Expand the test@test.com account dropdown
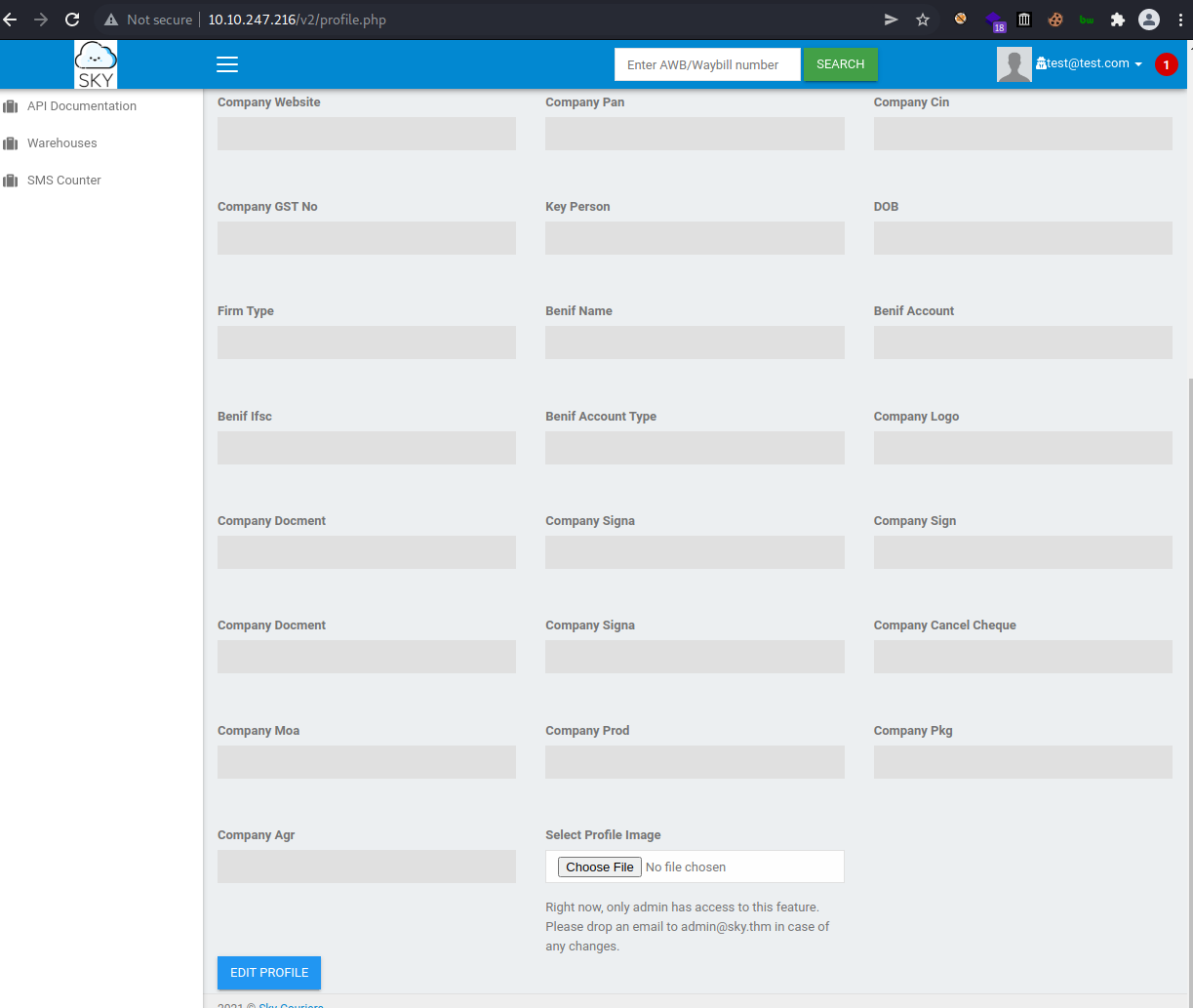This screenshot has width=1193, height=1008. [1089, 63]
